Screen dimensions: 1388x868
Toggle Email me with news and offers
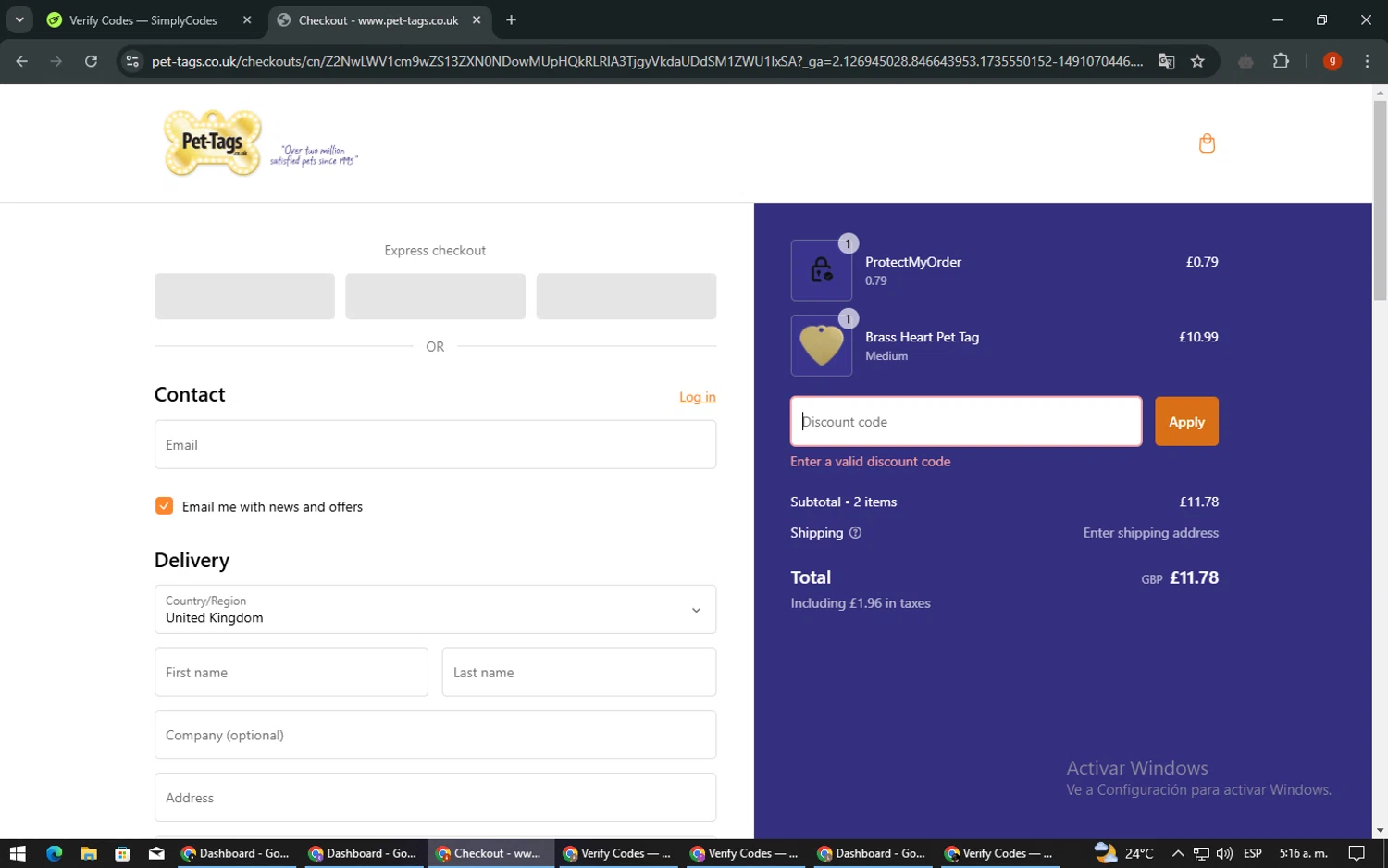[164, 506]
